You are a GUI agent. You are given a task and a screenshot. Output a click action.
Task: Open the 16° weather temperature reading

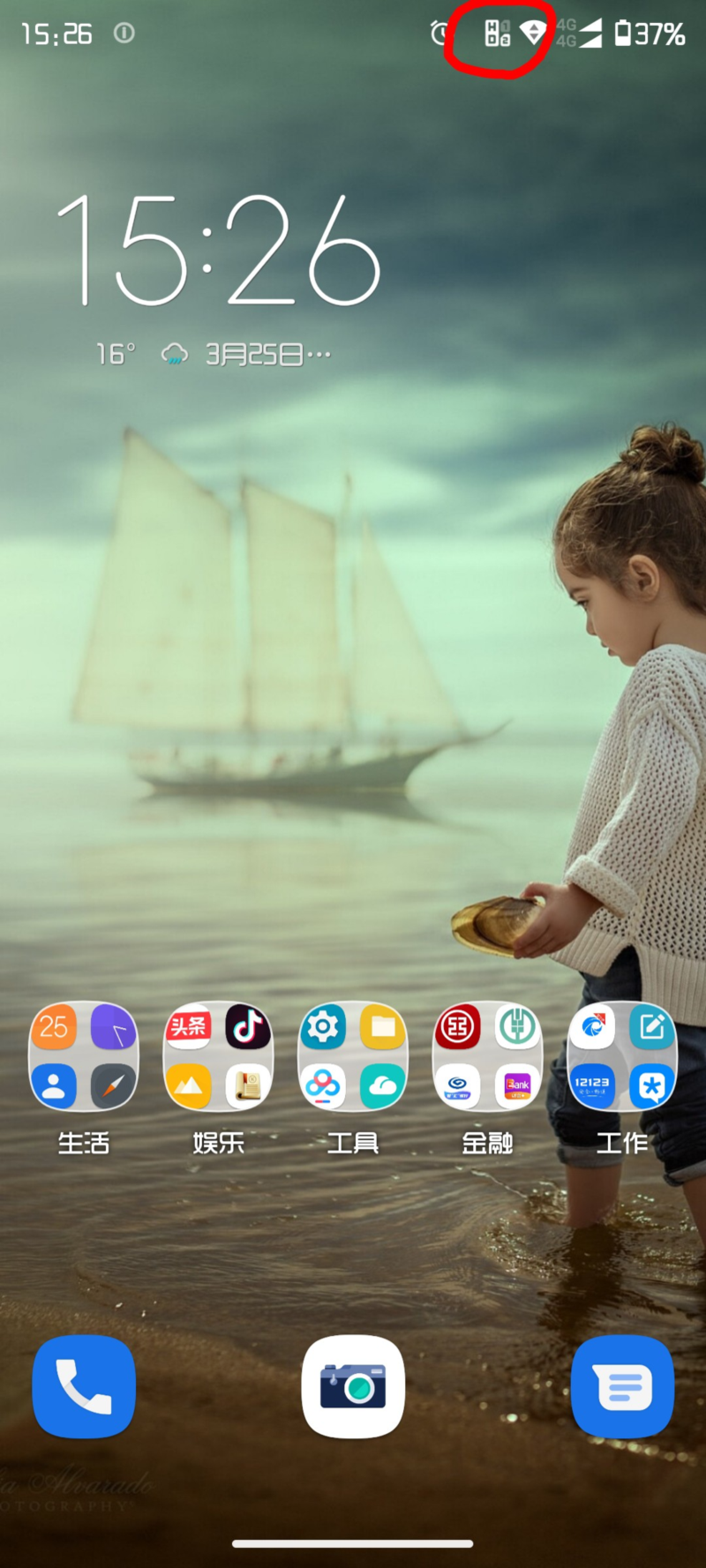[116, 355]
